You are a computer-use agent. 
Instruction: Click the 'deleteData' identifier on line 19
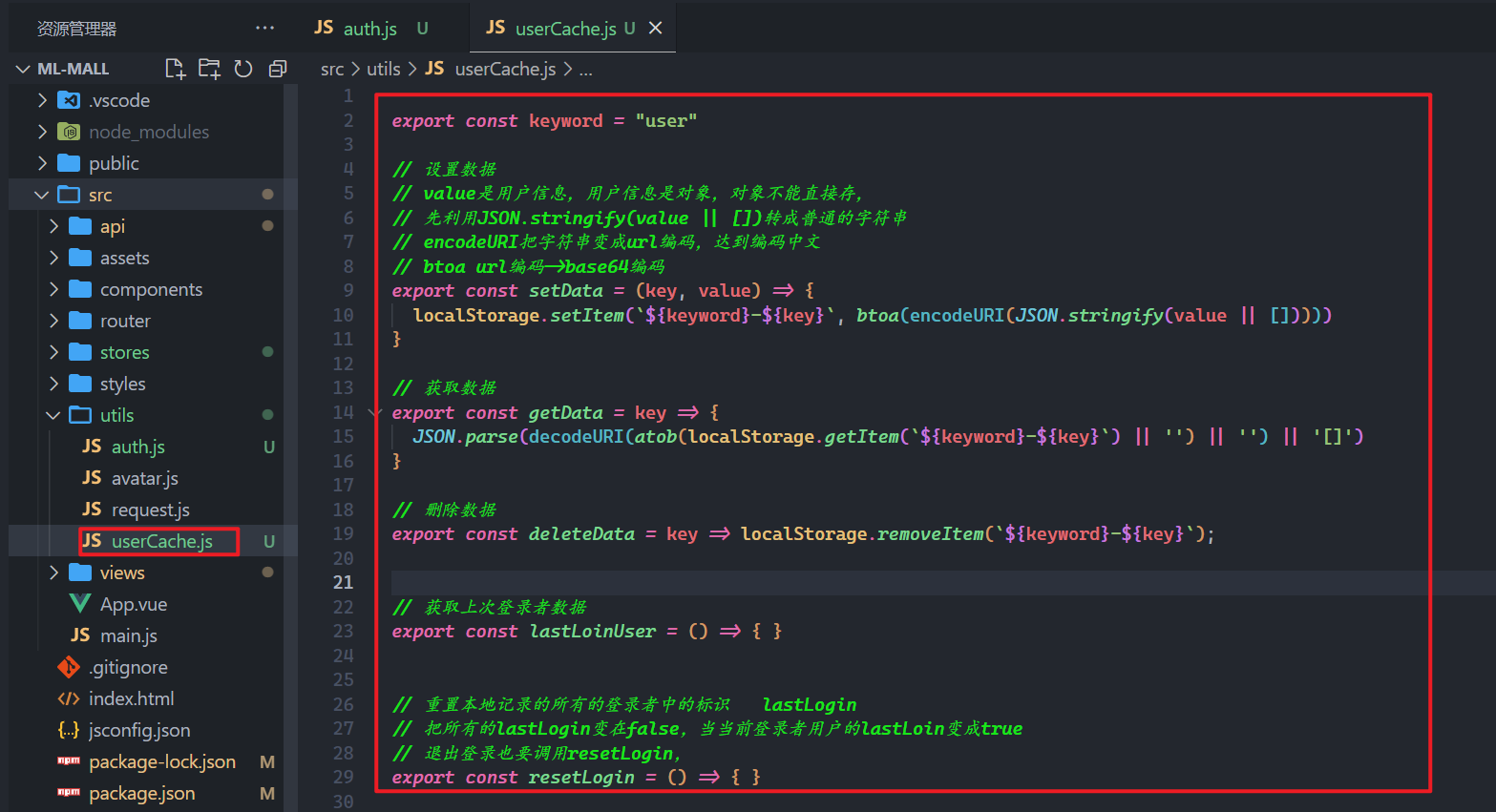click(x=581, y=534)
